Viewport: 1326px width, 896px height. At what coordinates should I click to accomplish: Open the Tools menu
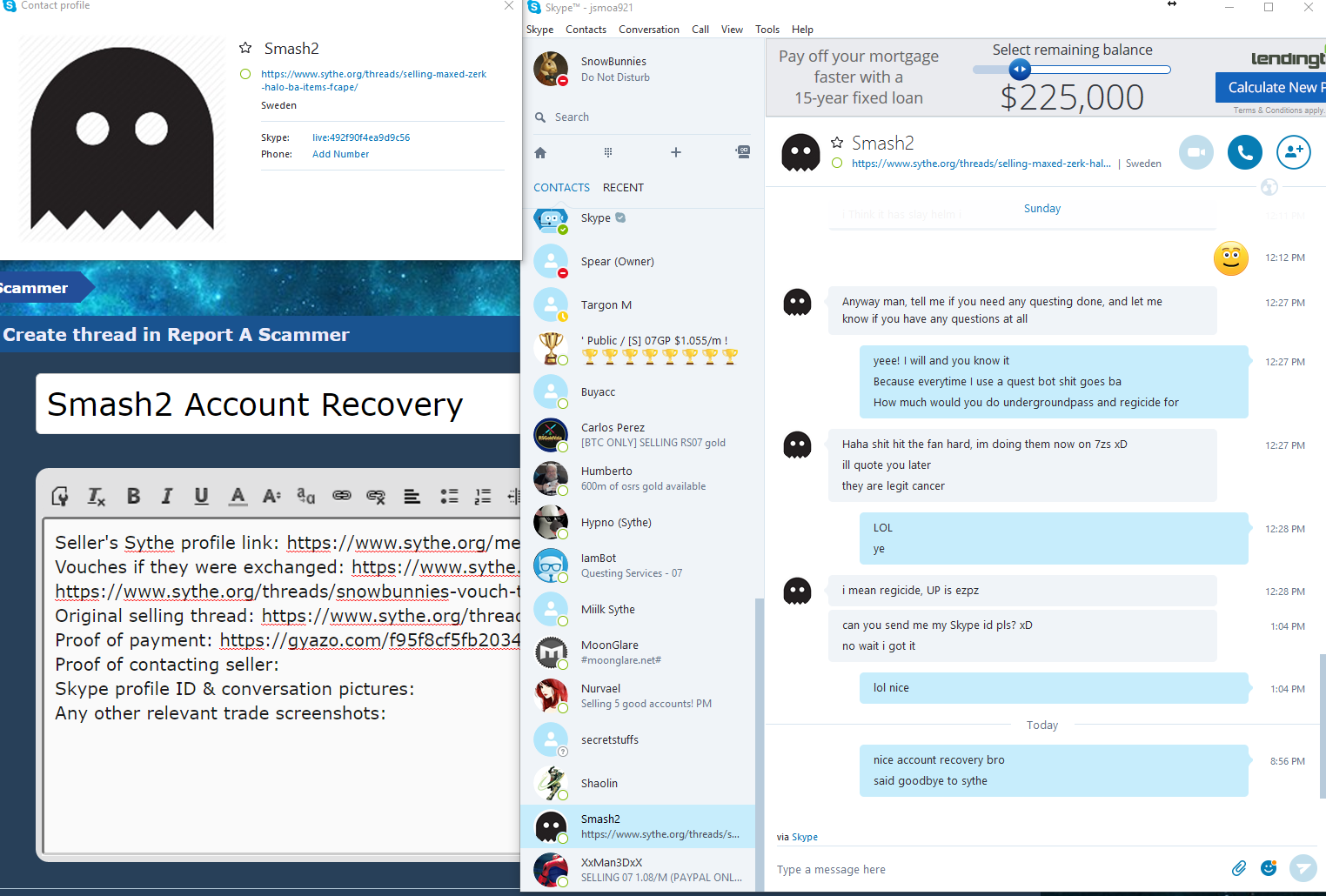click(x=767, y=30)
